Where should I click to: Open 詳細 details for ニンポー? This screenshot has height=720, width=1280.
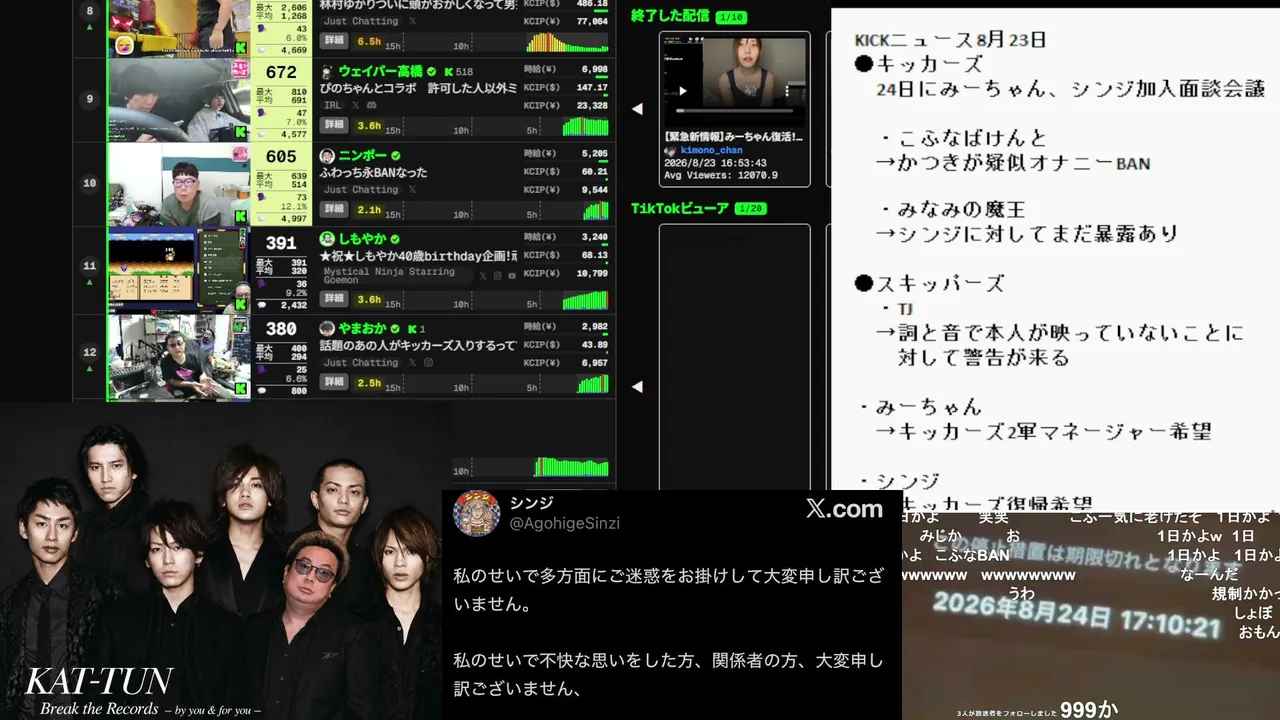point(334,210)
